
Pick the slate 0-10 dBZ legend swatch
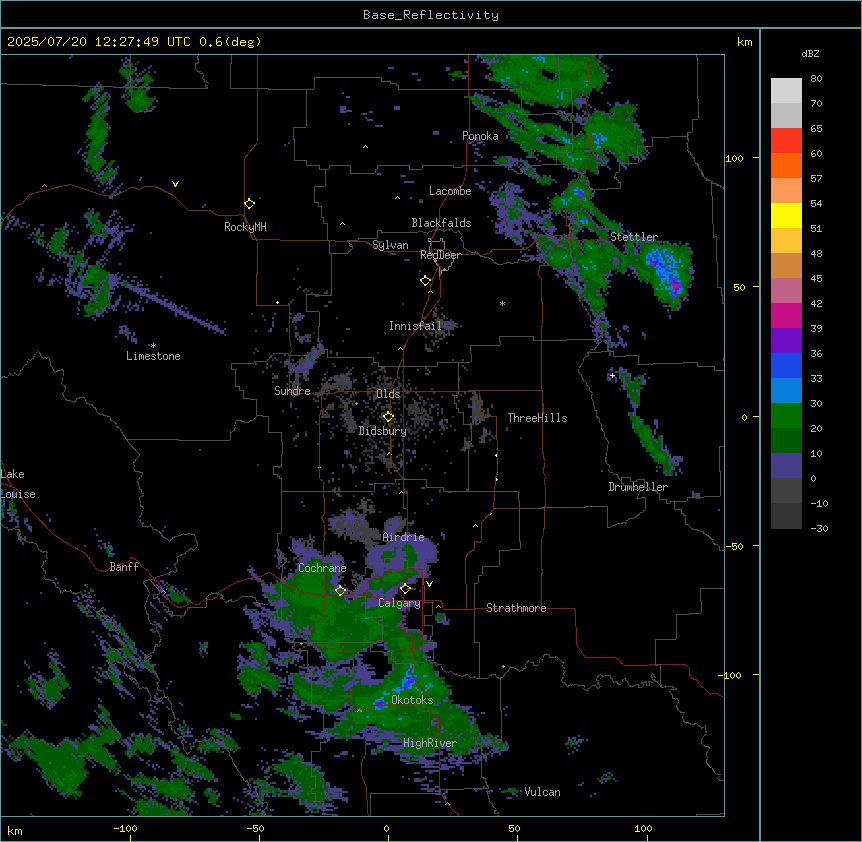[786, 466]
